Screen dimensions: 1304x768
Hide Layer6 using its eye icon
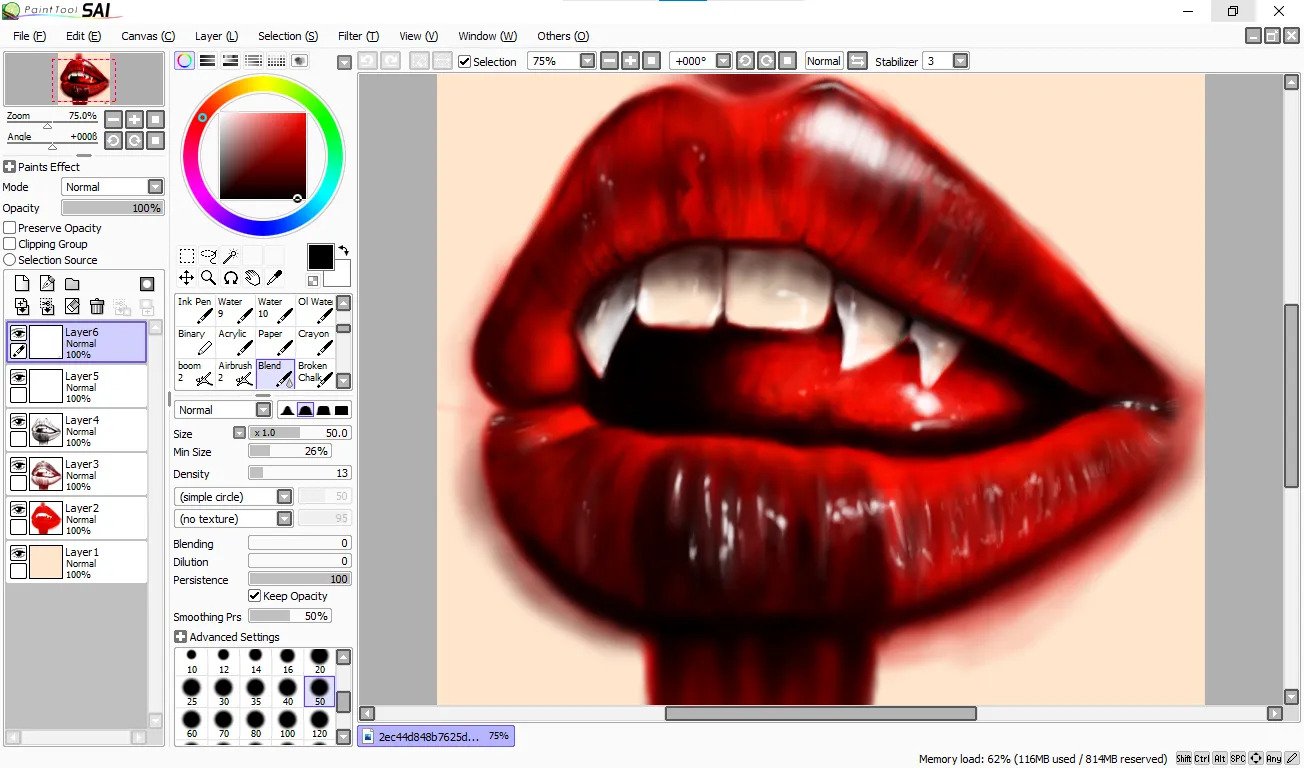pyautogui.click(x=18, y=333)
